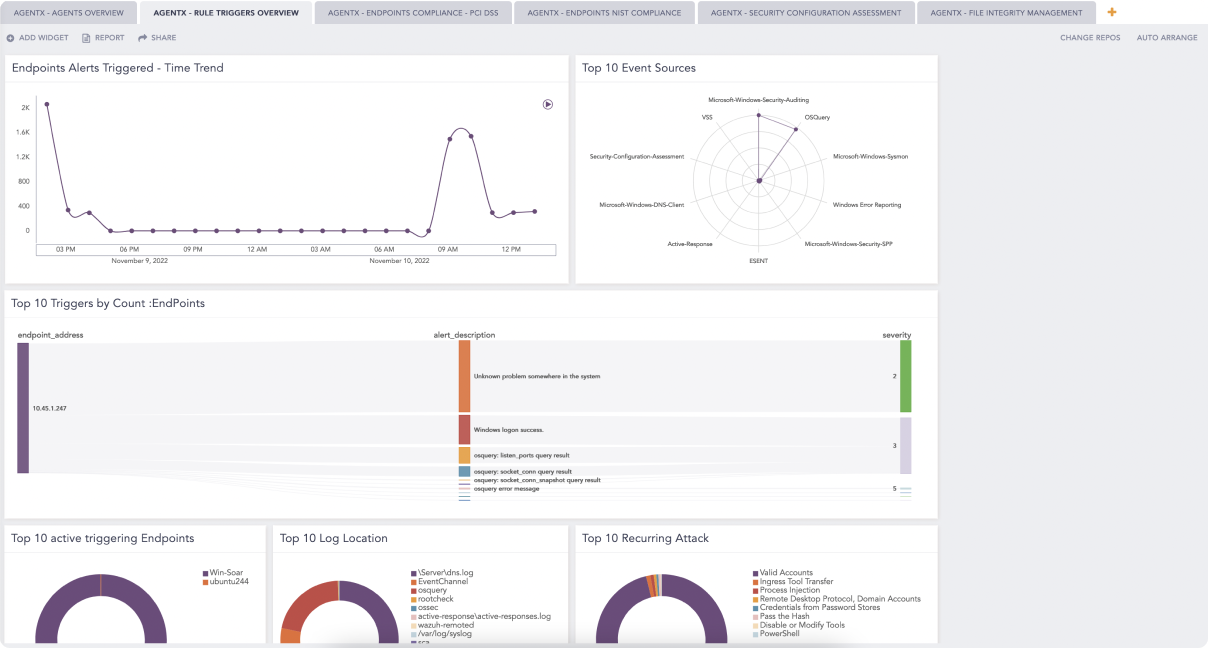Click the orange plus add-dashboard icon
This screenshot has height=648, width=1208.
point(1112,13)
